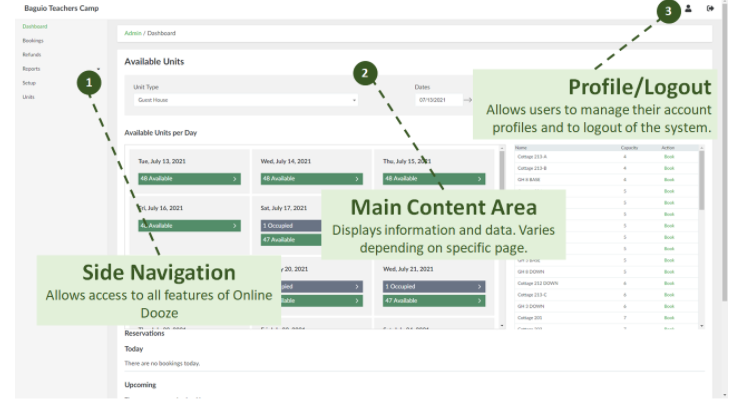Viewport: 732px width, 405px height.
Task: Click the logout icon in header
Action: (710, 9)
